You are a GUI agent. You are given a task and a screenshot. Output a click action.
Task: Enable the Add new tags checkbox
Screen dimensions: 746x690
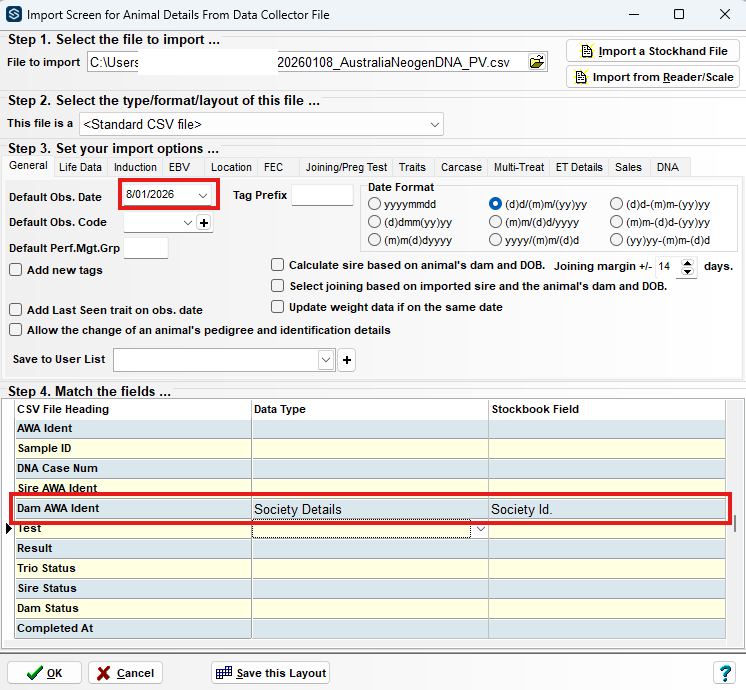(x=16, y=270)
